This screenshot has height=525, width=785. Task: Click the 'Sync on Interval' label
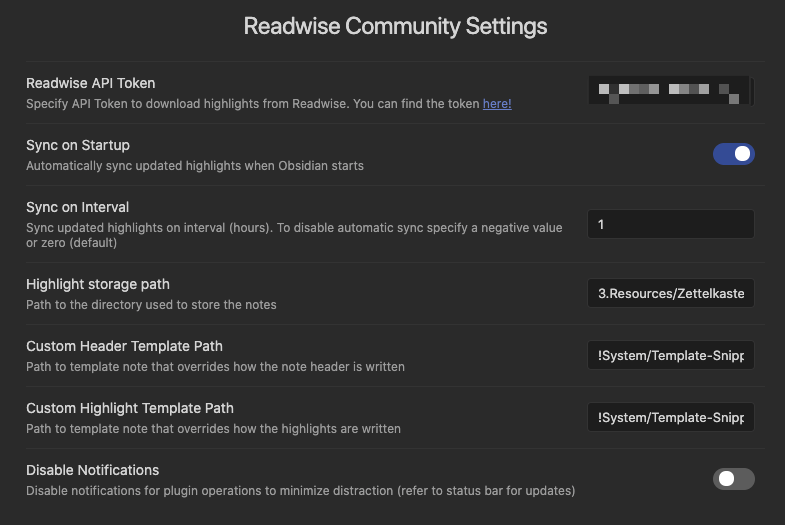(78, 207)
